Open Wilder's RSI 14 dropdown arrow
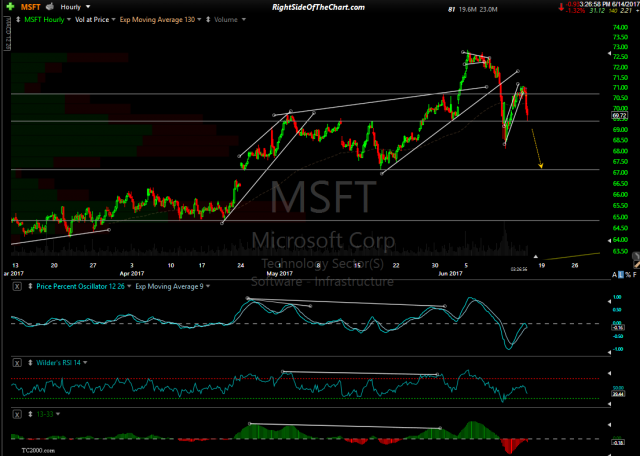 point(85,363)
